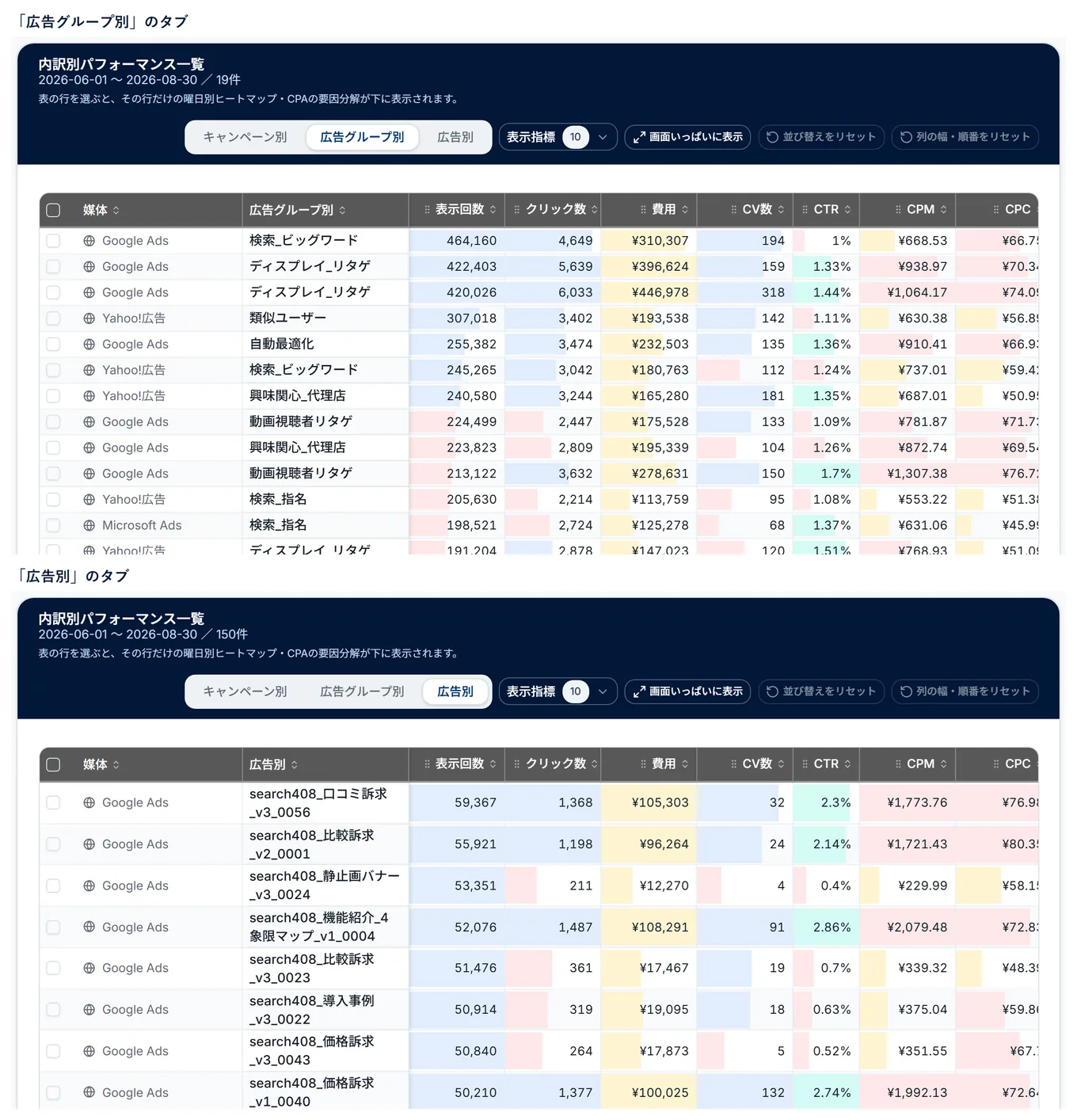Check the checkbox for the 類似ユーザー row
The width and height of the screenshot is (1077, 1120).
click(53, 318)
